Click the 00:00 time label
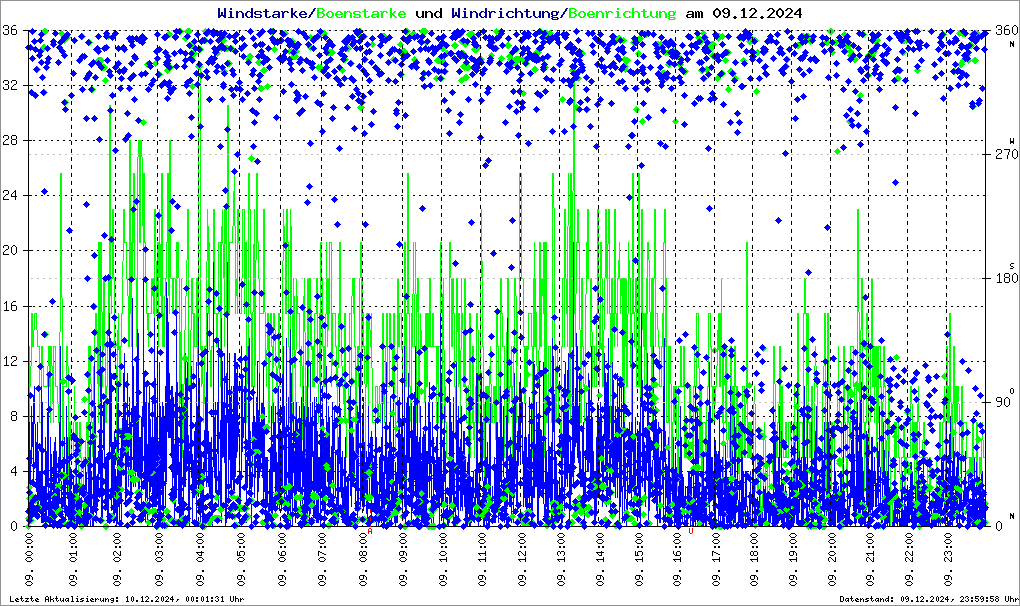Image resolution: width=1020 pixels, height=606 pixels. click(29, 559)
